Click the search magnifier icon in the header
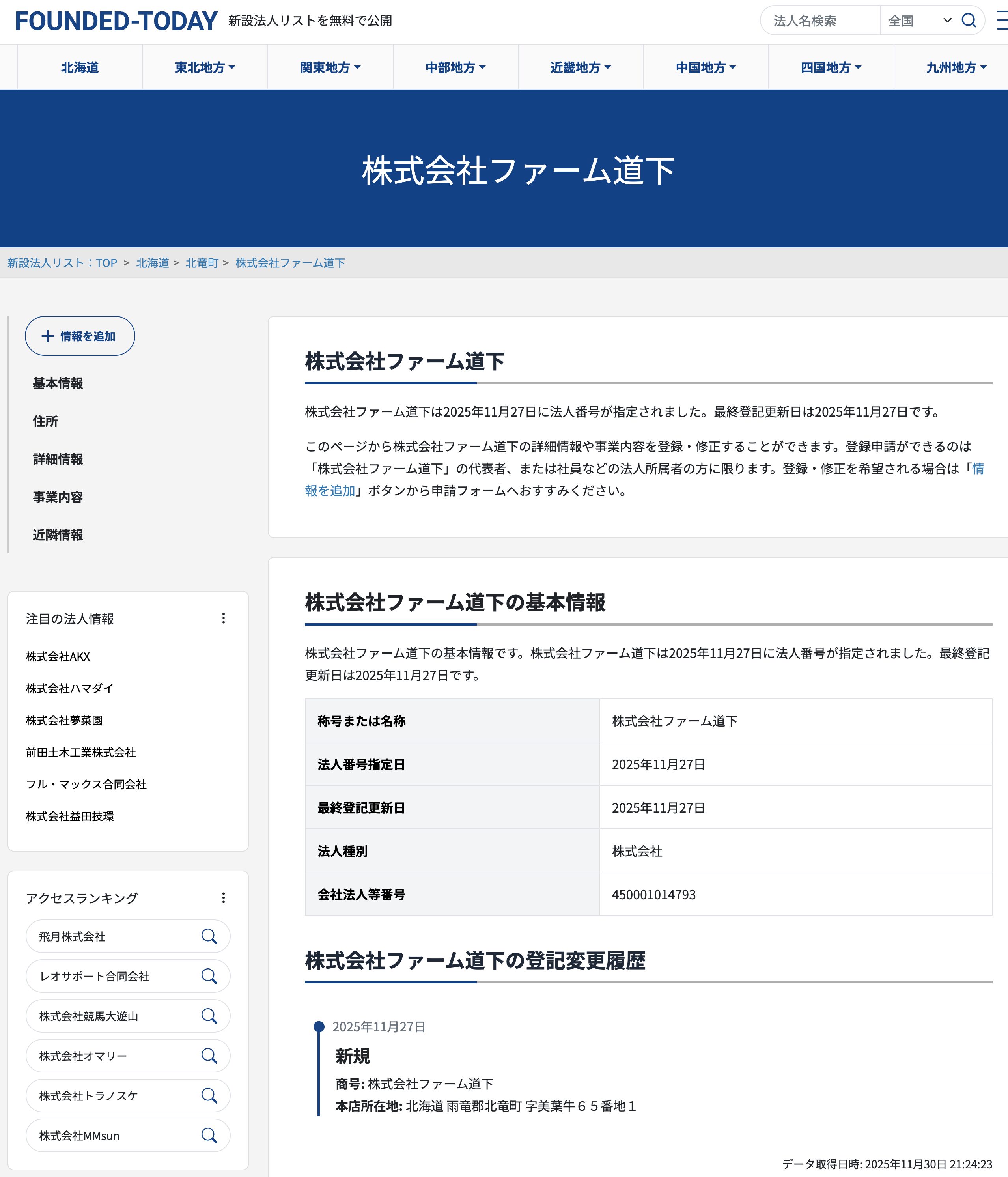This screenshot has width=1008, height=1177. (969, 21)
